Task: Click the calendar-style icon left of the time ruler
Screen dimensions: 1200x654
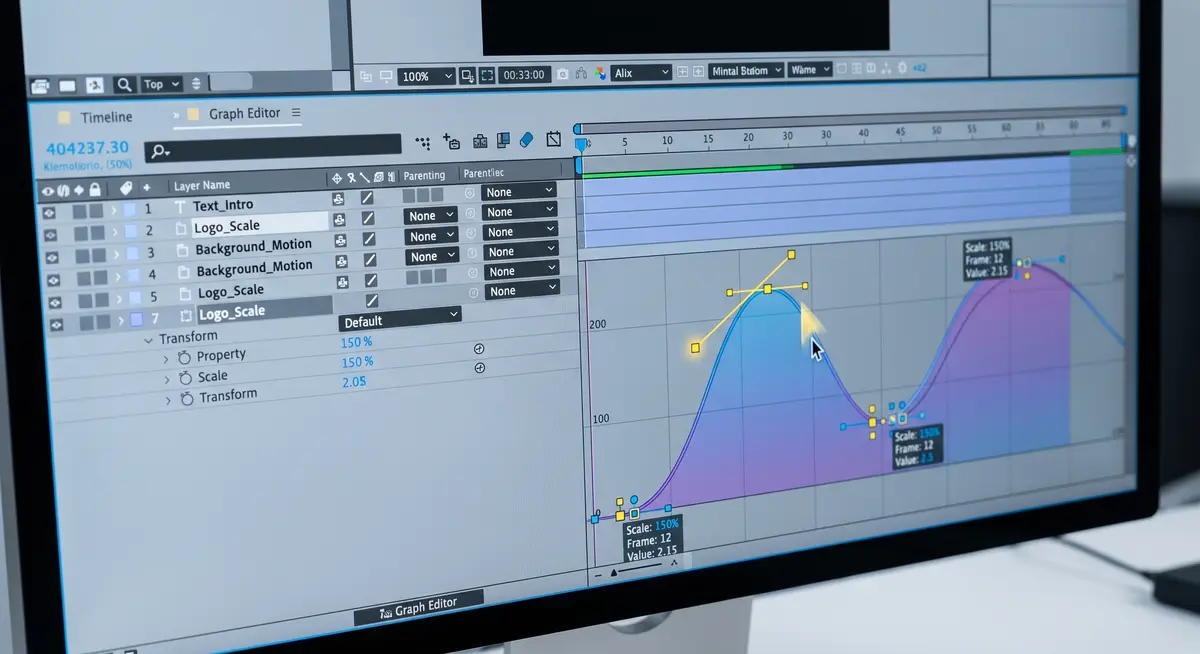Action: pyautogui.click(x=554, y=139)
